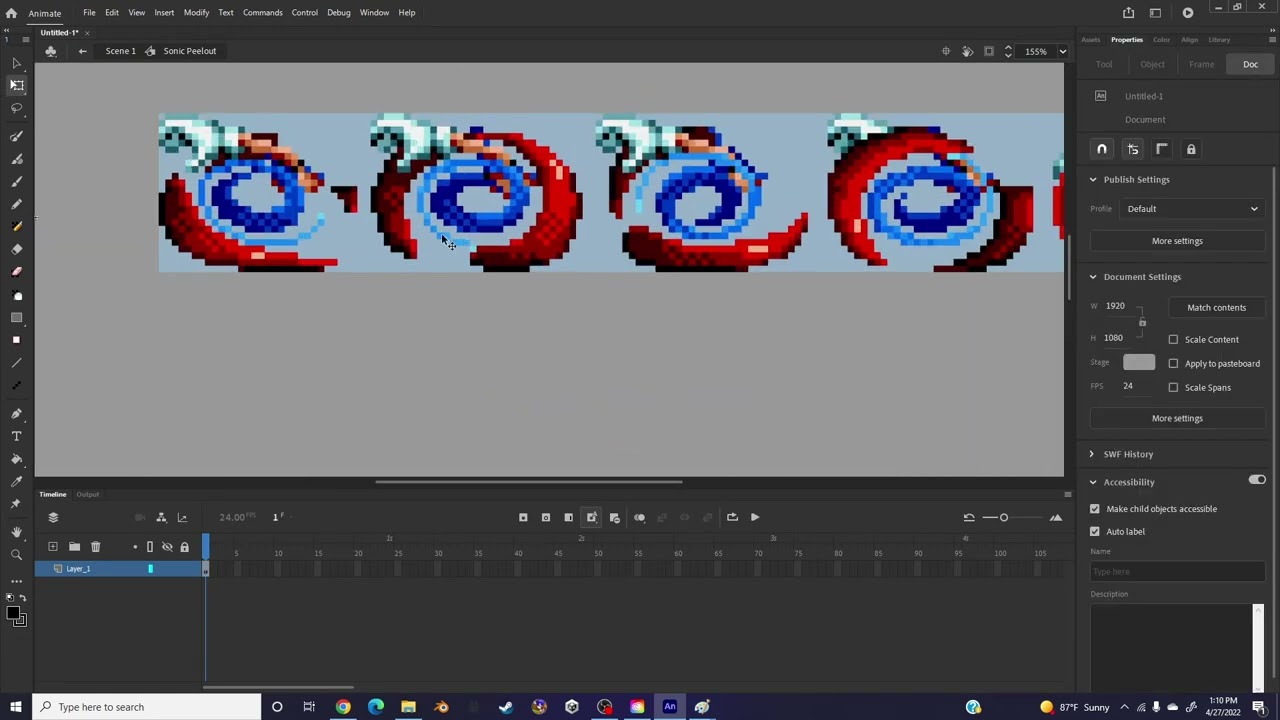Viewport: 1280px width, 720px height.
Task: Toggle the Accessibility switch
Action: (1257, 481)
